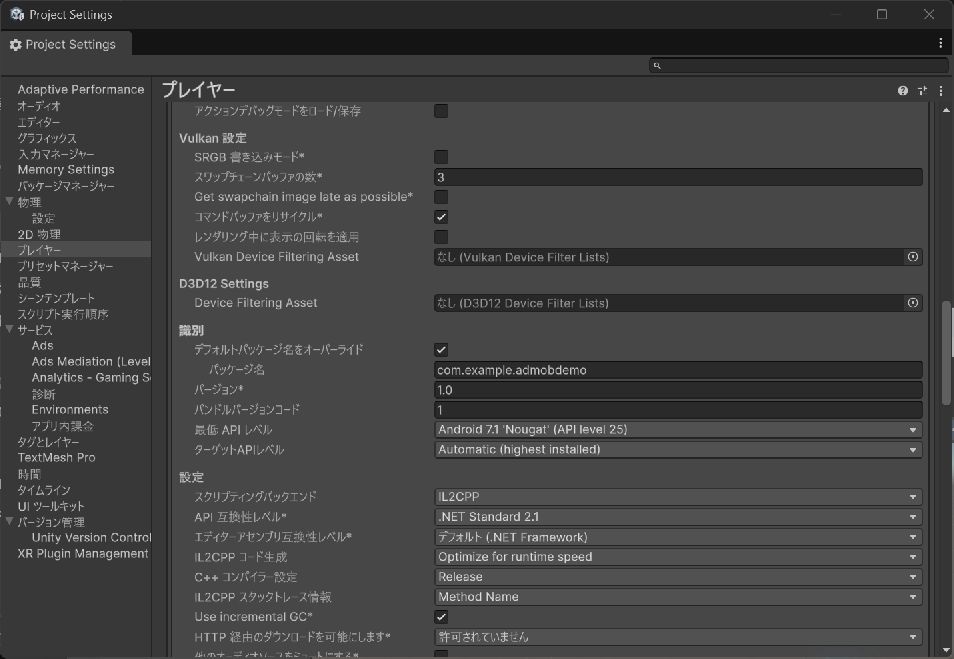Image resolution: width=954 pixels, height=659 pixels.
Task: Select パッケージマネージャー in sidebar
Action: point(66,186)
